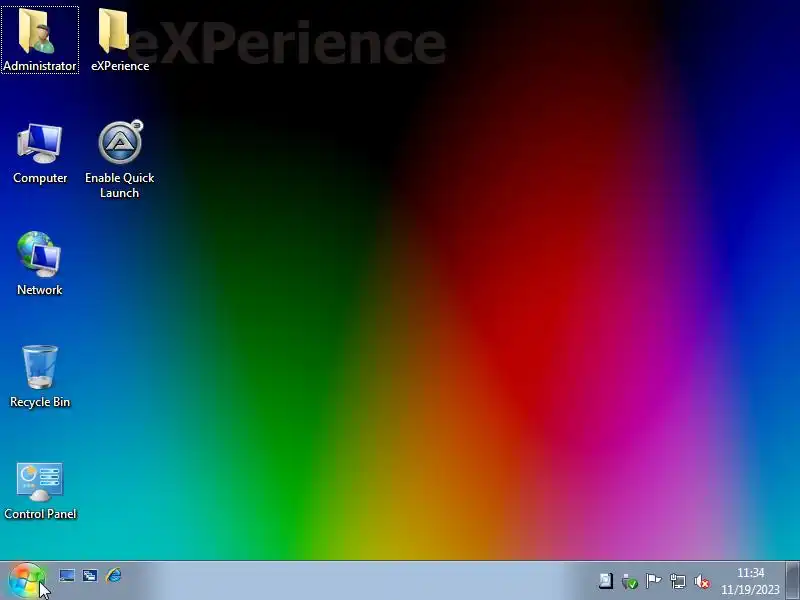Click Switch Between Windows quick launch icon

(x=90, y=576)
